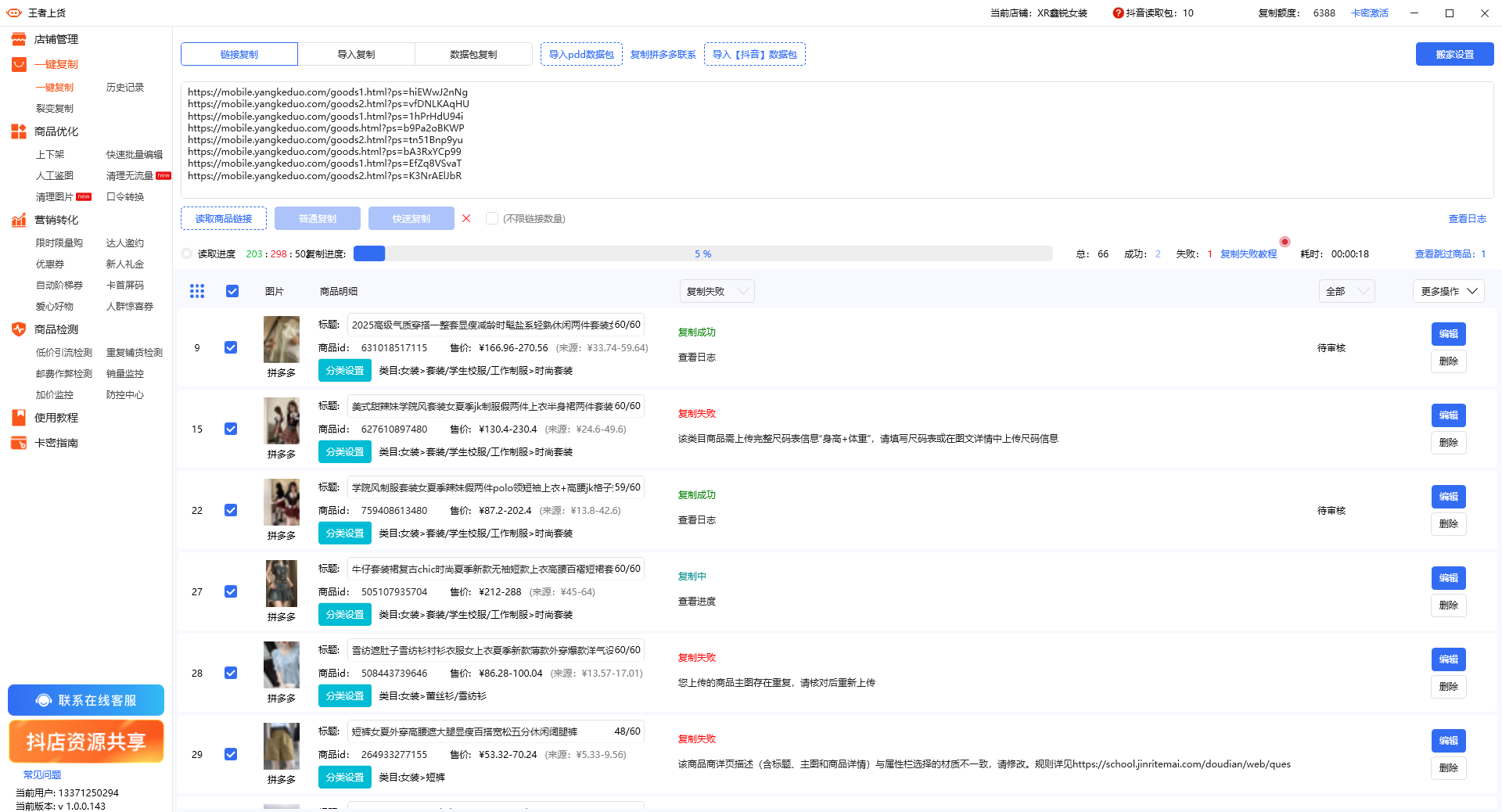Screen dimensions: 1502x812
Task: Click the blue grid dots icon
Action: [197, 291]
